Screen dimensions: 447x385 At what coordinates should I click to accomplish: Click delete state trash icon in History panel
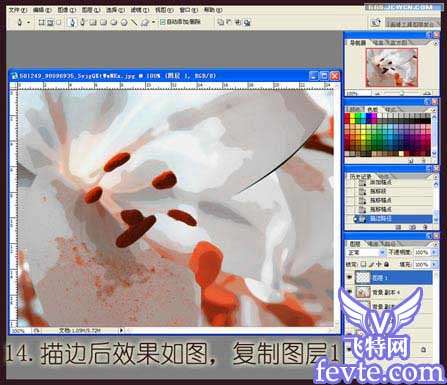point(425,227)
